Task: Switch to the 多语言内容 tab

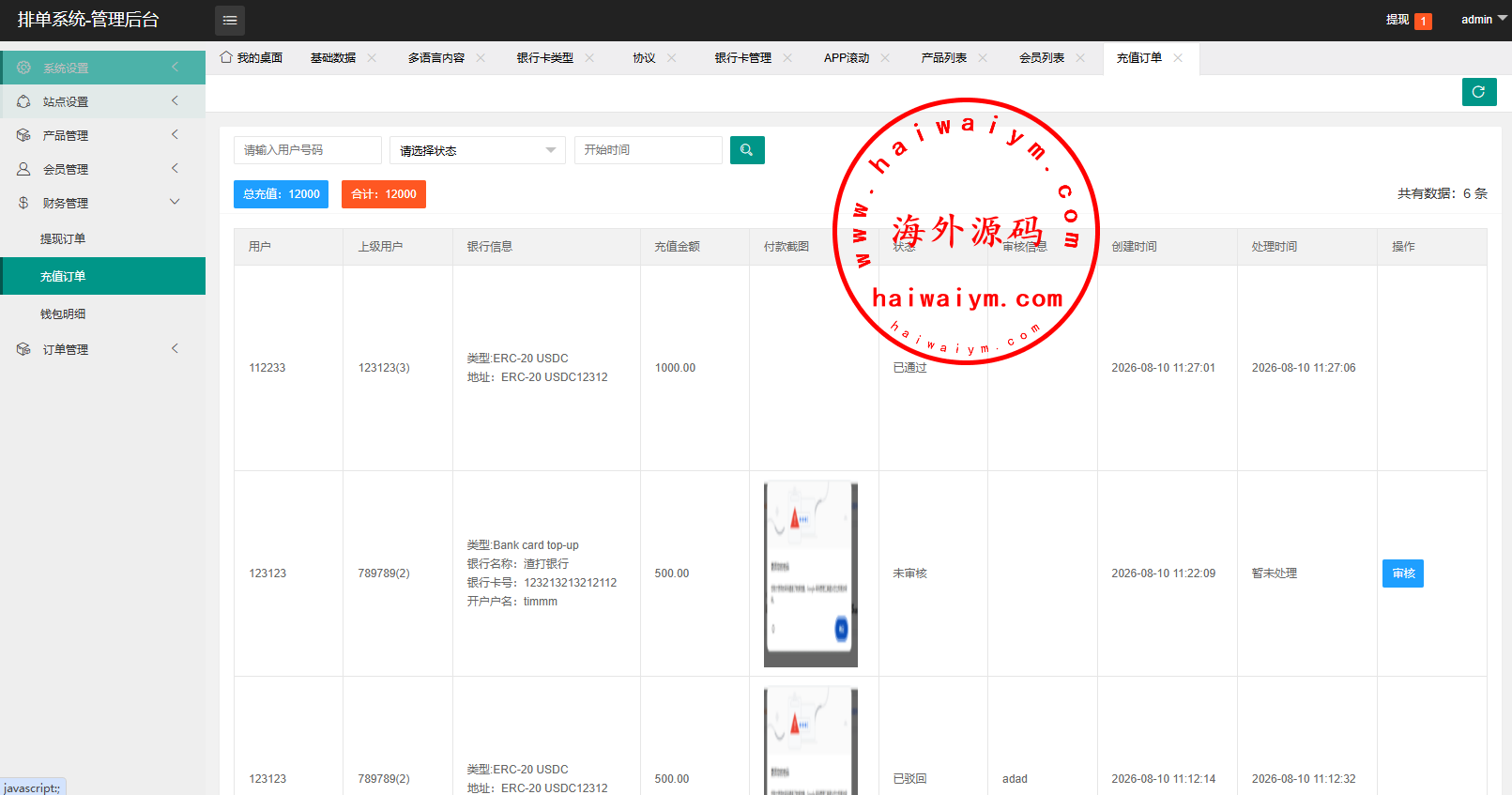Action: point(436,58)
